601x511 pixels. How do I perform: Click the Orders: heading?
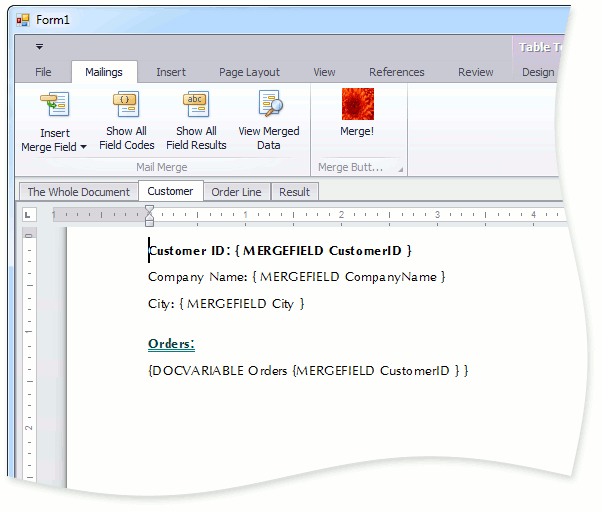pyautogui.click(x=171, y=344)
